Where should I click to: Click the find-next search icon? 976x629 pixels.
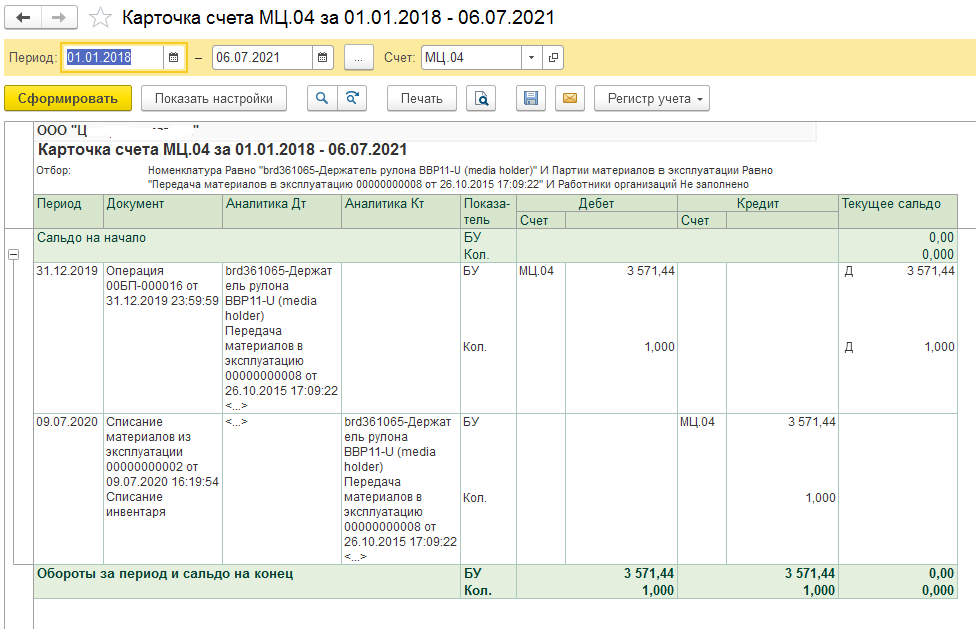352,98
